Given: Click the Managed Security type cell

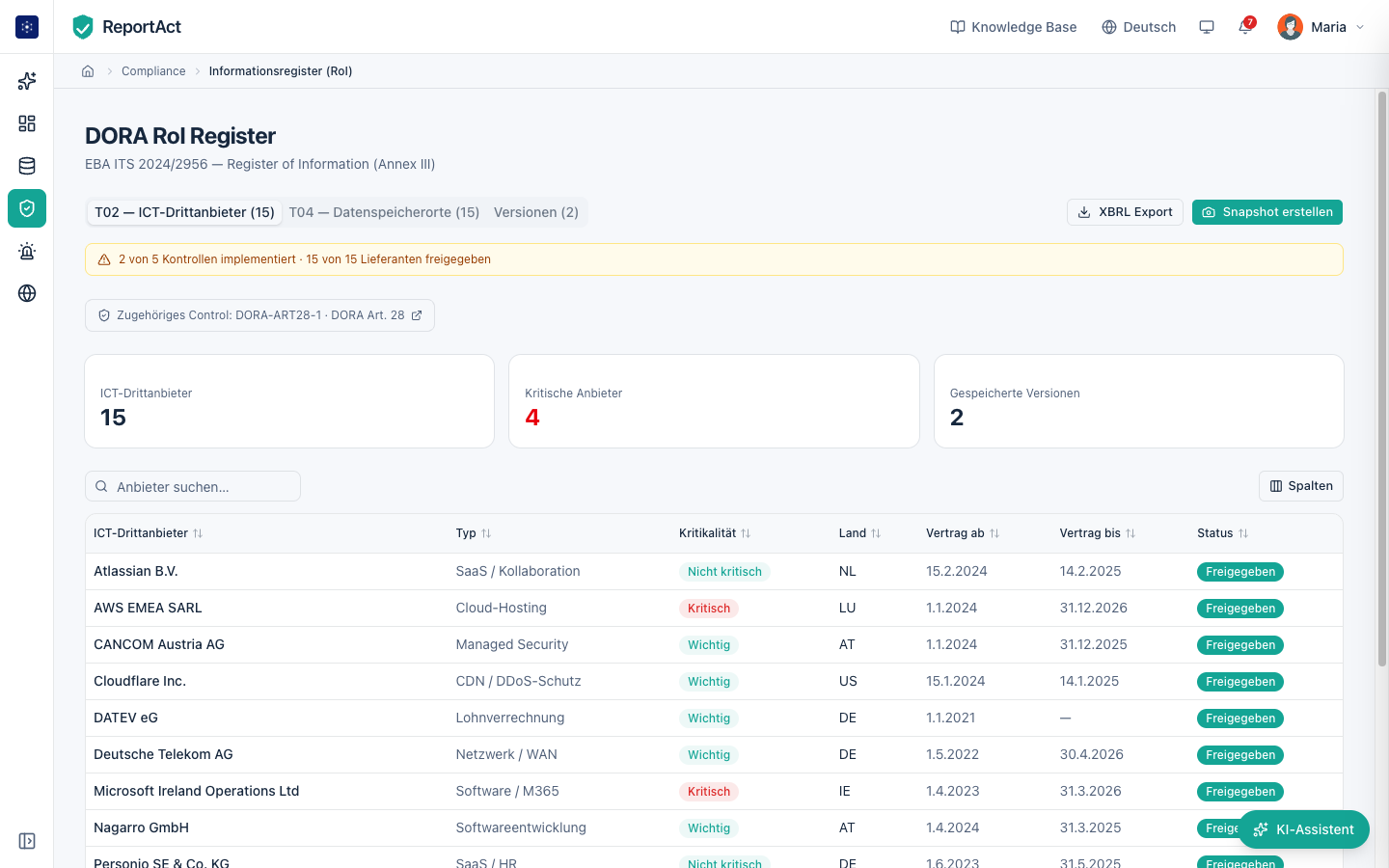Looking at the screenshot, I should [x=512, y=644].
